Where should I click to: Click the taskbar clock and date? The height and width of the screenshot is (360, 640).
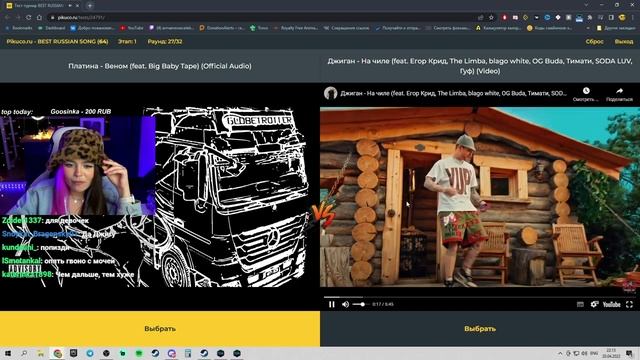pyautogui.click(x=611, y=353)
